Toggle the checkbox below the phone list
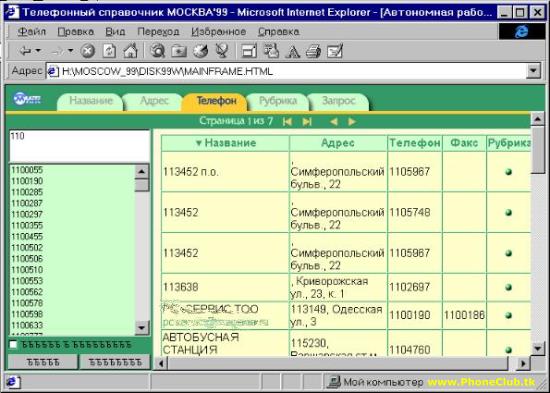 point(13,345)
